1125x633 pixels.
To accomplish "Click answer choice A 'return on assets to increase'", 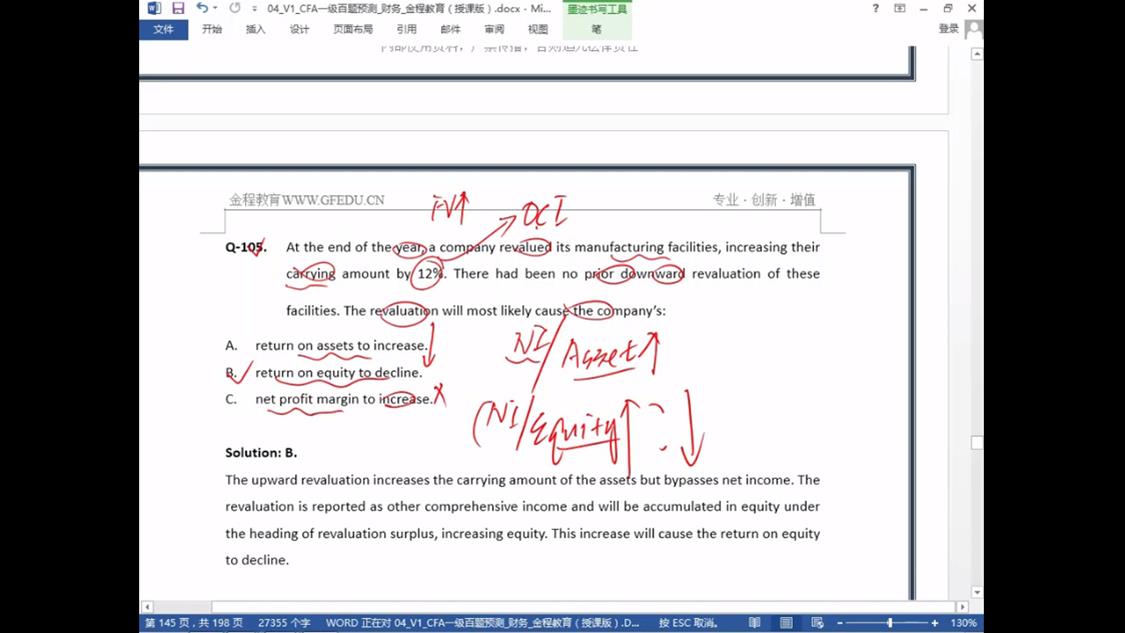I will tap(341, 345).
